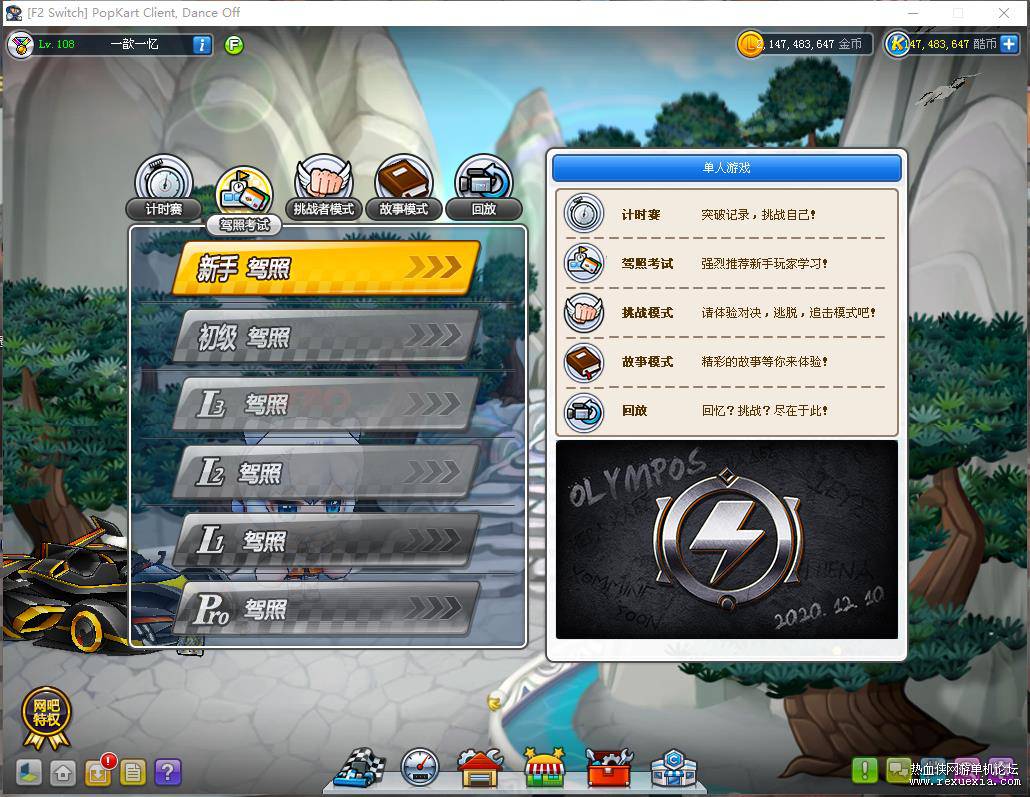Image resolution: width=1030 pixels, height=797 pixels.
Task: Click the 回放 camera icon in right panel
Action: (583, 411)
